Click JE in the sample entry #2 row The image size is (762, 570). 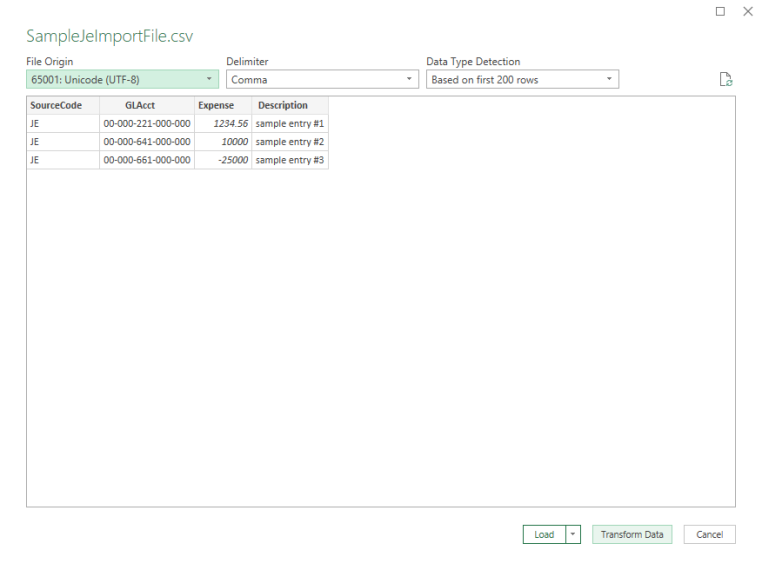click(63, 142)
